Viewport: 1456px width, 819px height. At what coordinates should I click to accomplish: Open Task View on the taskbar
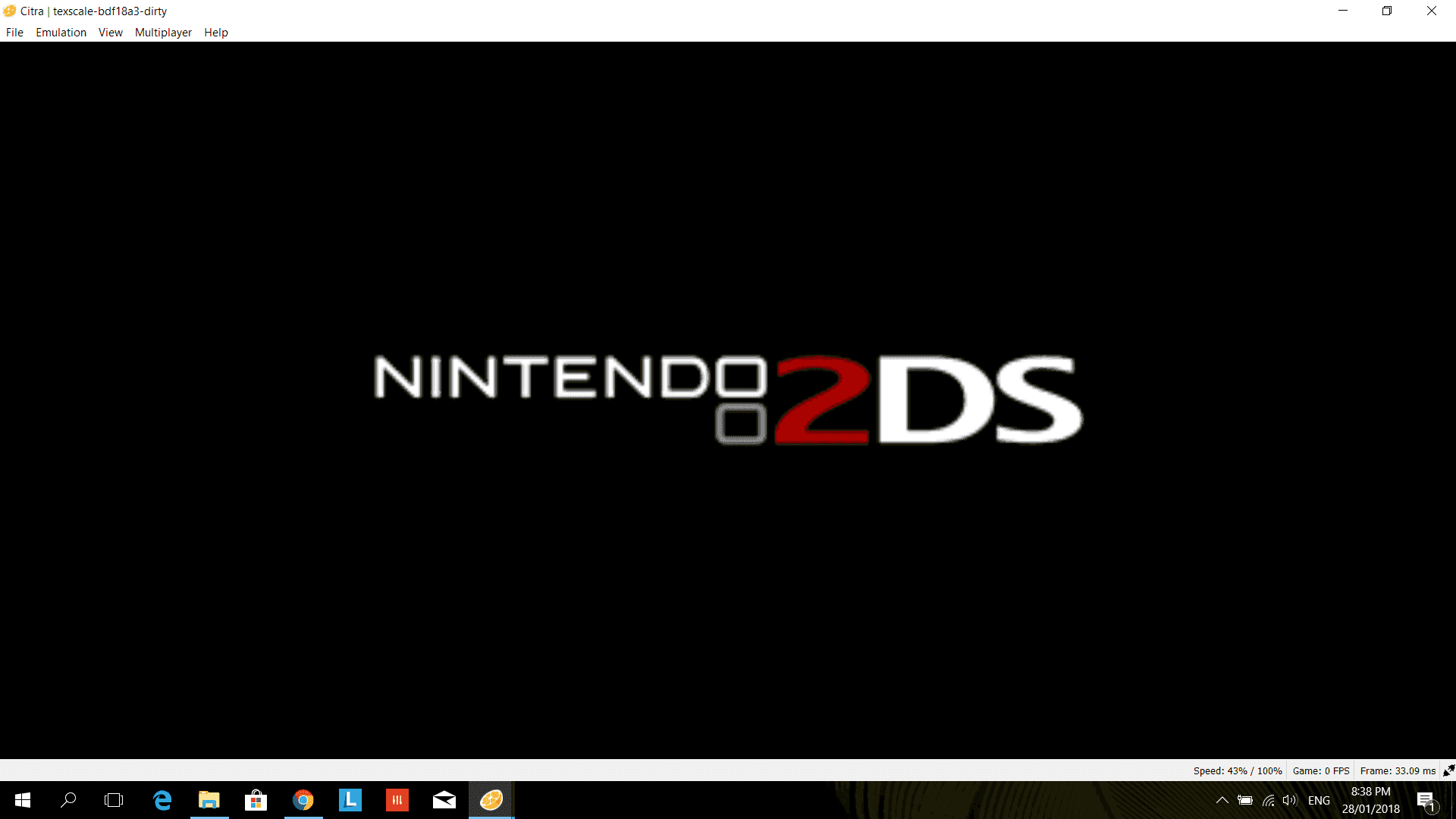tap(114, 800)
